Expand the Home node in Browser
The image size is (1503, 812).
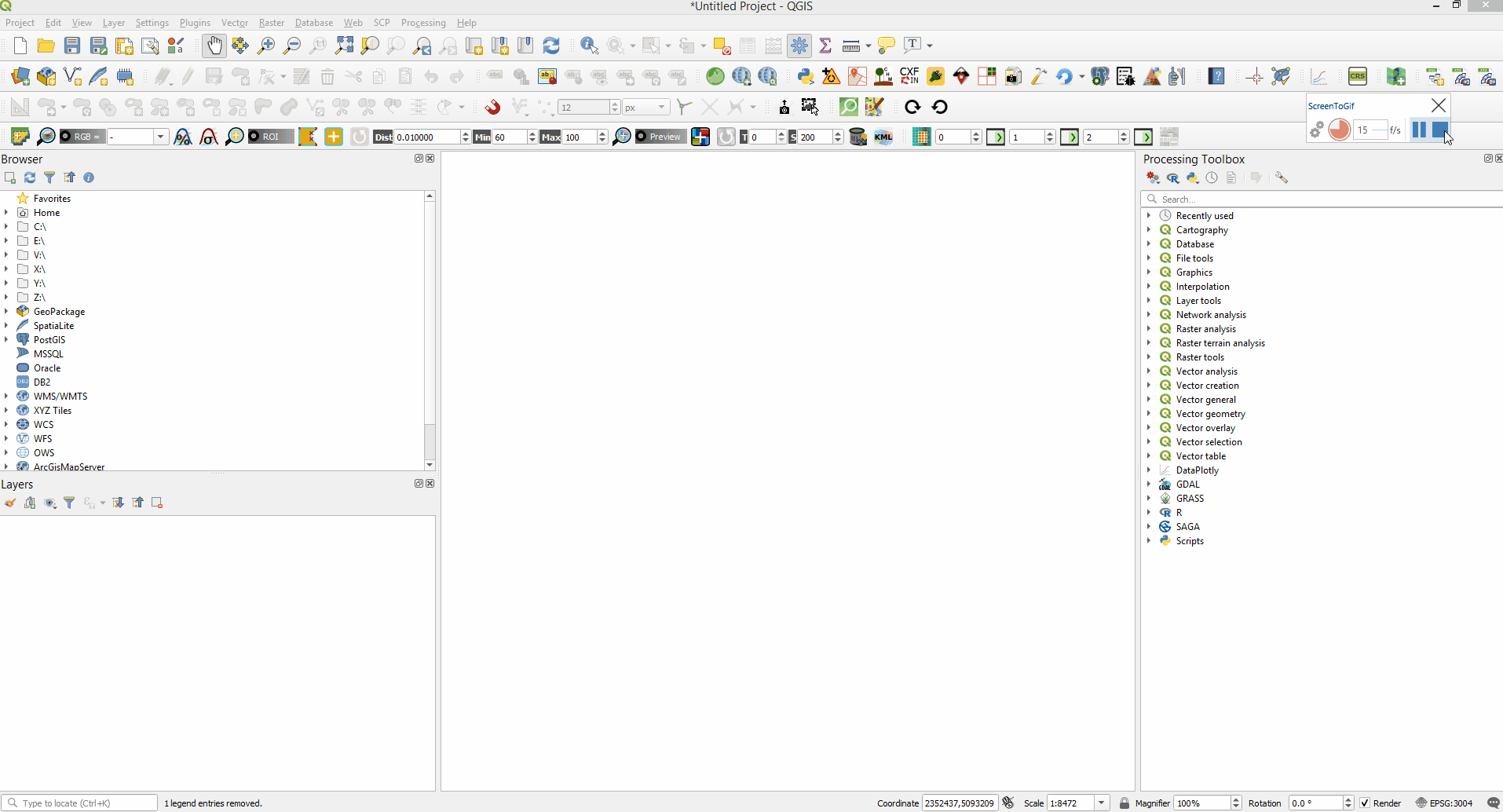[x=6, y=212]
